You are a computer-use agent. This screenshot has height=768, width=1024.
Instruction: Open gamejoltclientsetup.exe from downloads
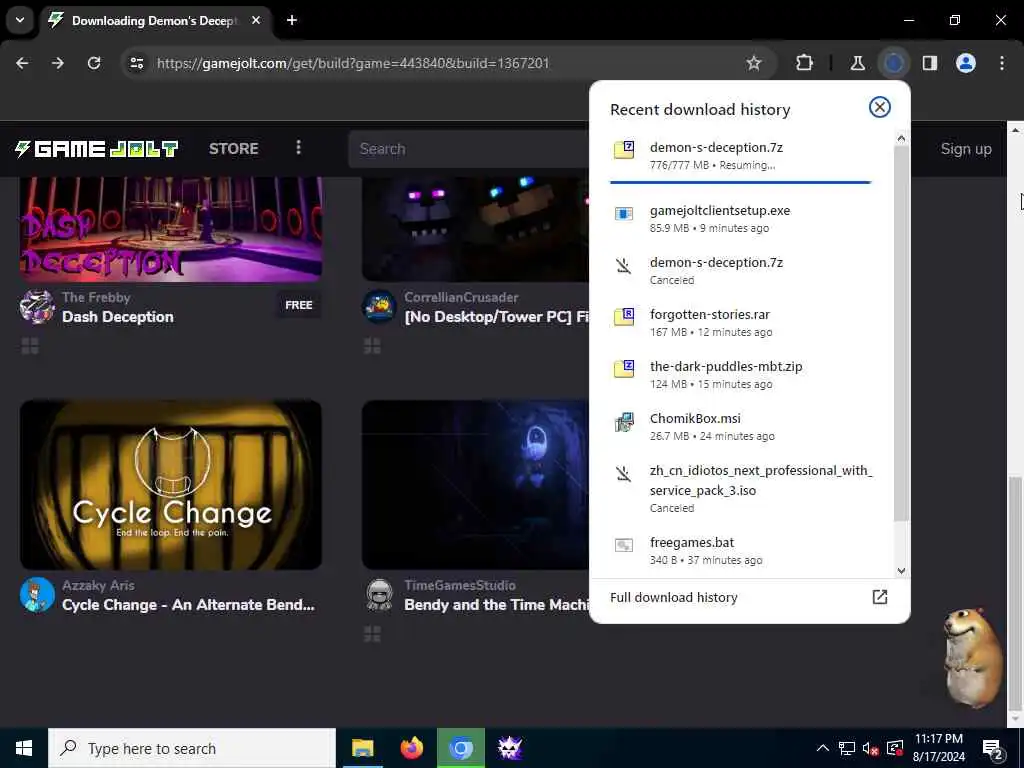coord(741,219)
